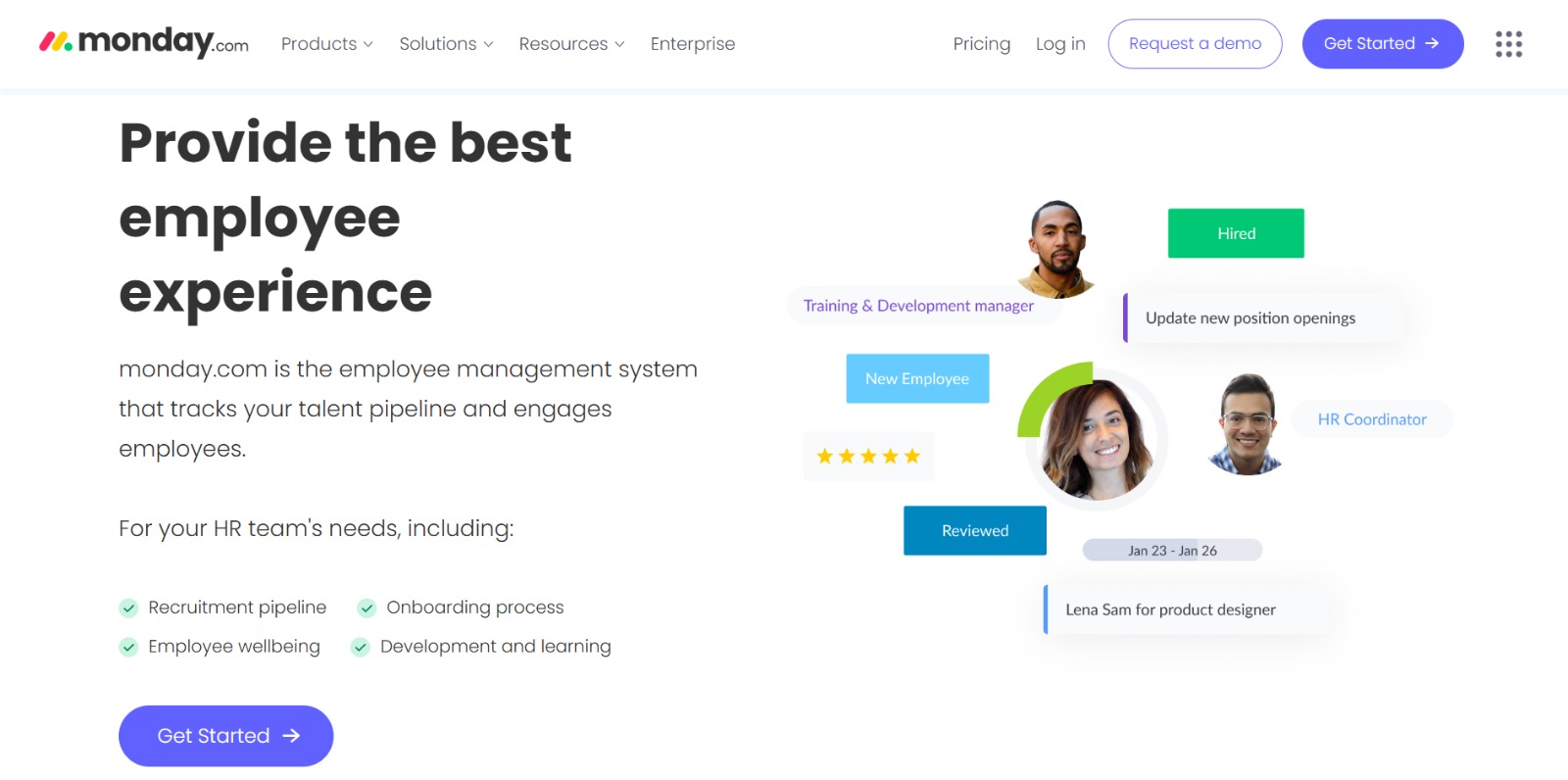Expand the Solutions dropdown menu
Screen dimensions: 1568x780
[x=446, y=44]
